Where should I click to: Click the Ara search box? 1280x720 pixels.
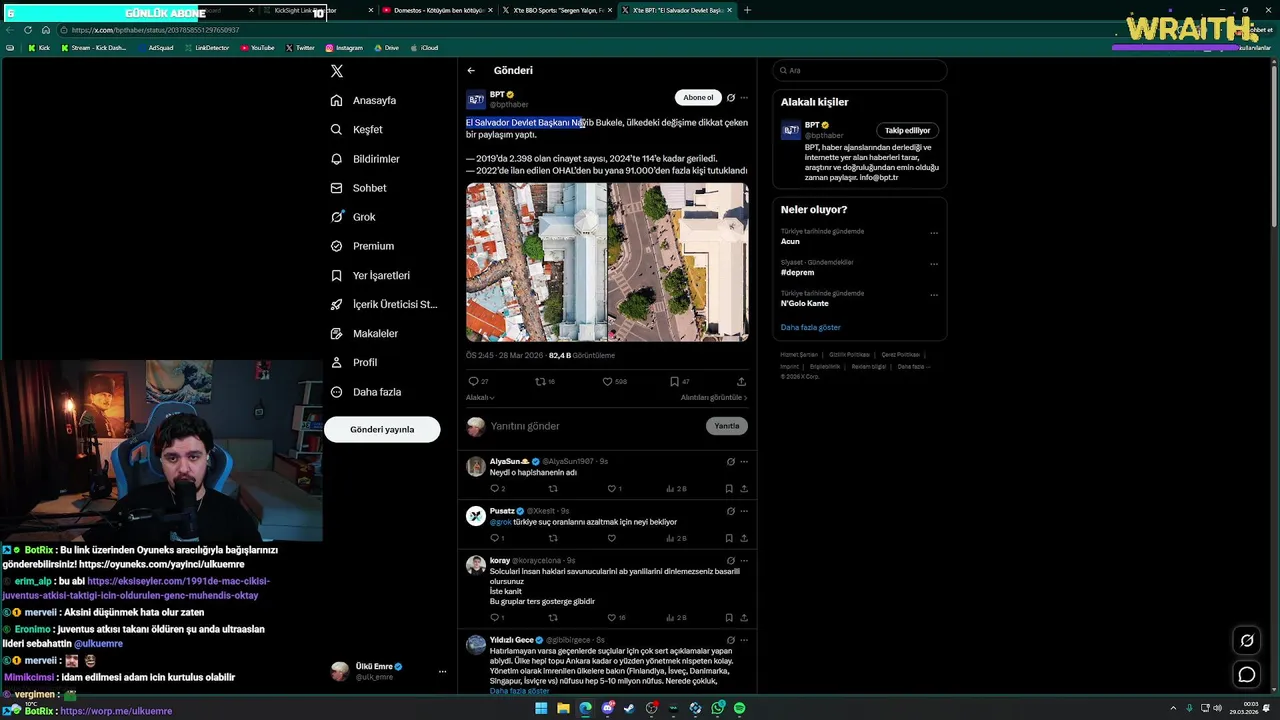[x=859, y=70]
